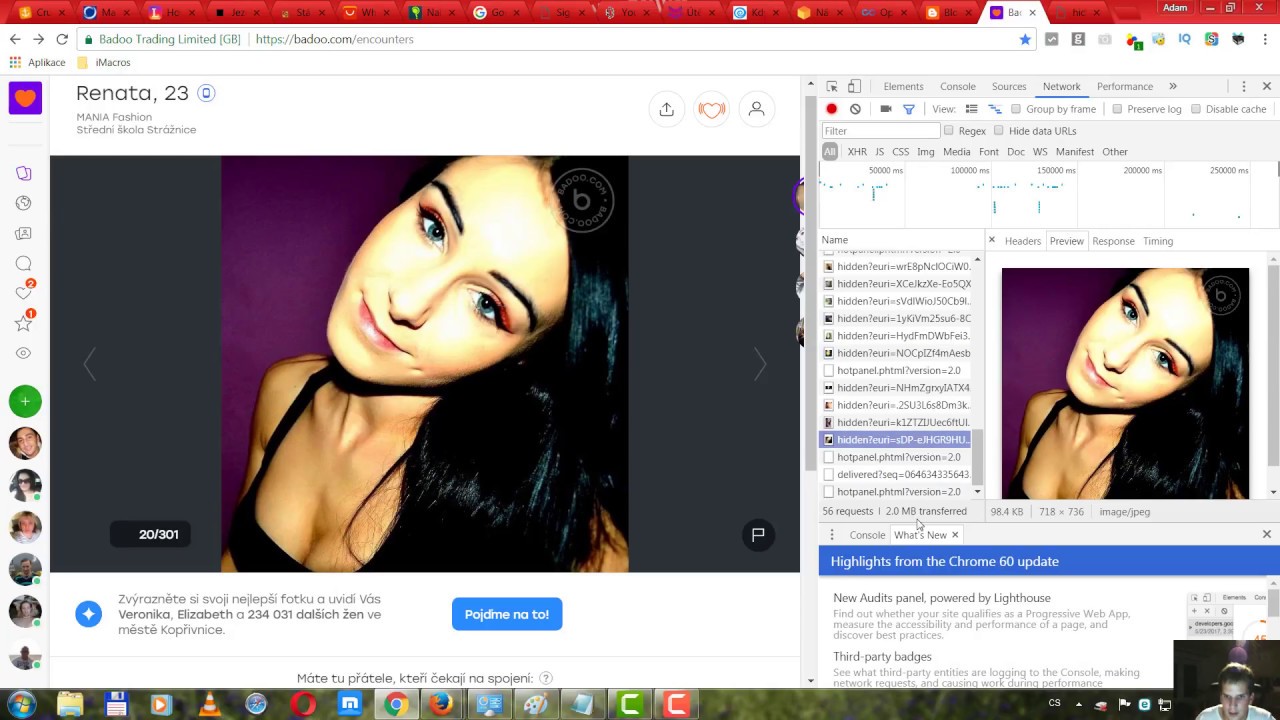Close the What's New drawer tab
The width and height of the screenshot is (1280, 720).
click(955, 535)
